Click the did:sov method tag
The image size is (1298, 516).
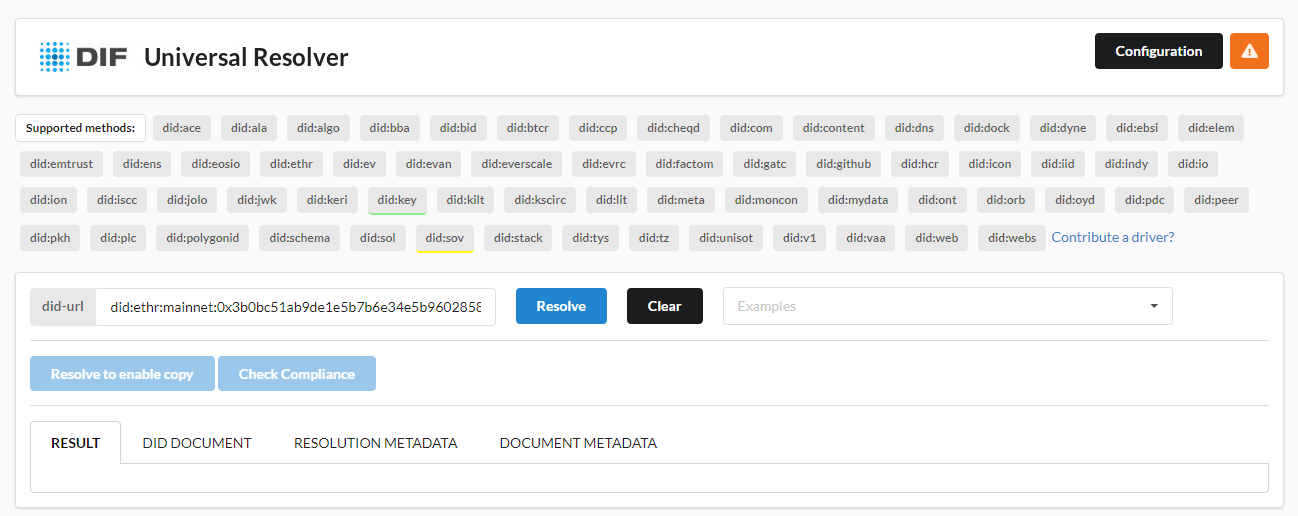[x=444, y=238]
